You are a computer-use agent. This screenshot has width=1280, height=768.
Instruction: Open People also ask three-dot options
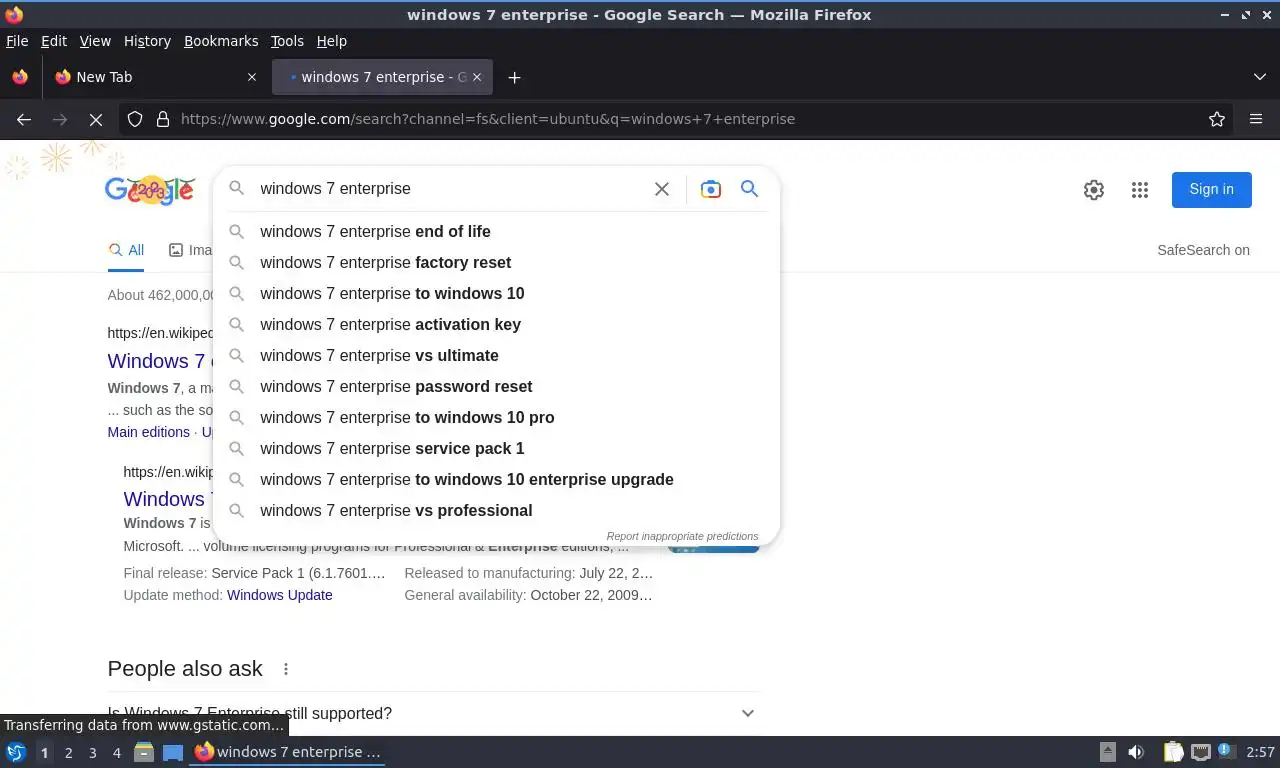pyautogui.click(x=286, y=669)
